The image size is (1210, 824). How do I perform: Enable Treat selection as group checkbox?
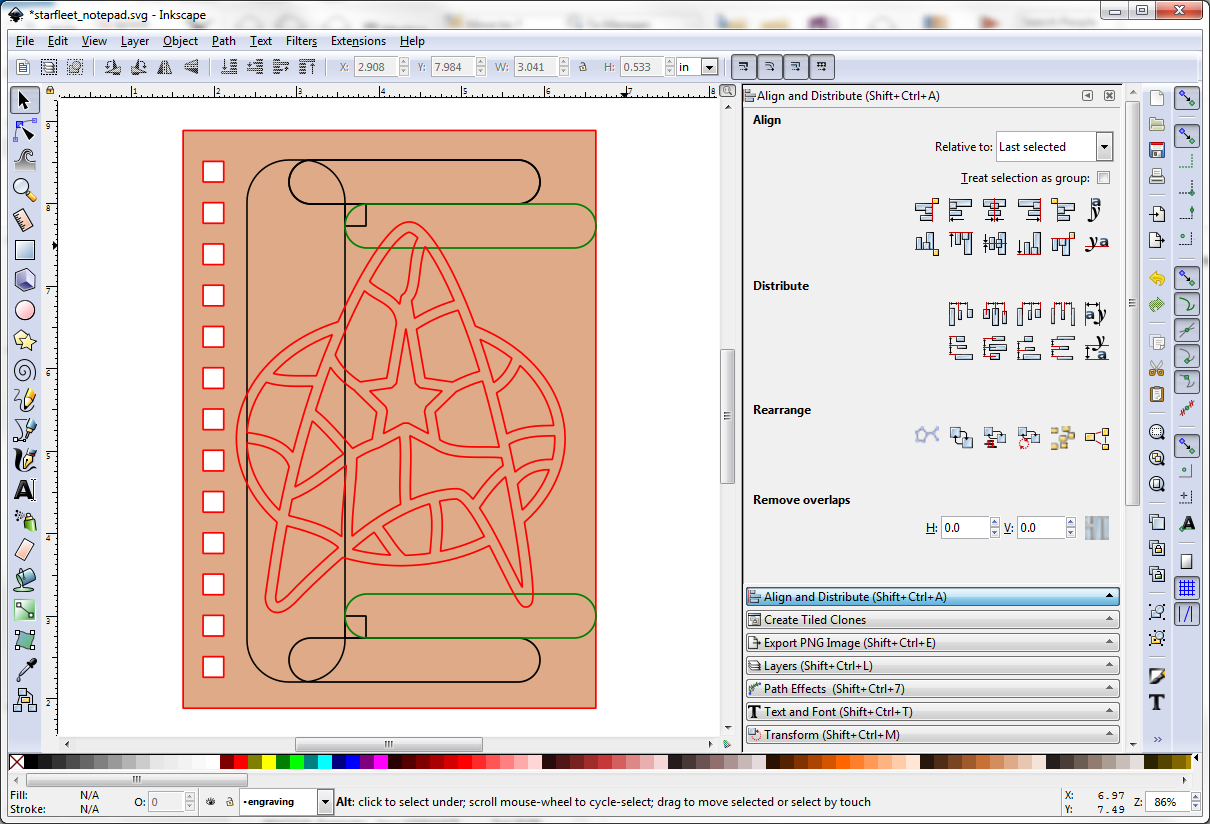[x=1103, y=178]
